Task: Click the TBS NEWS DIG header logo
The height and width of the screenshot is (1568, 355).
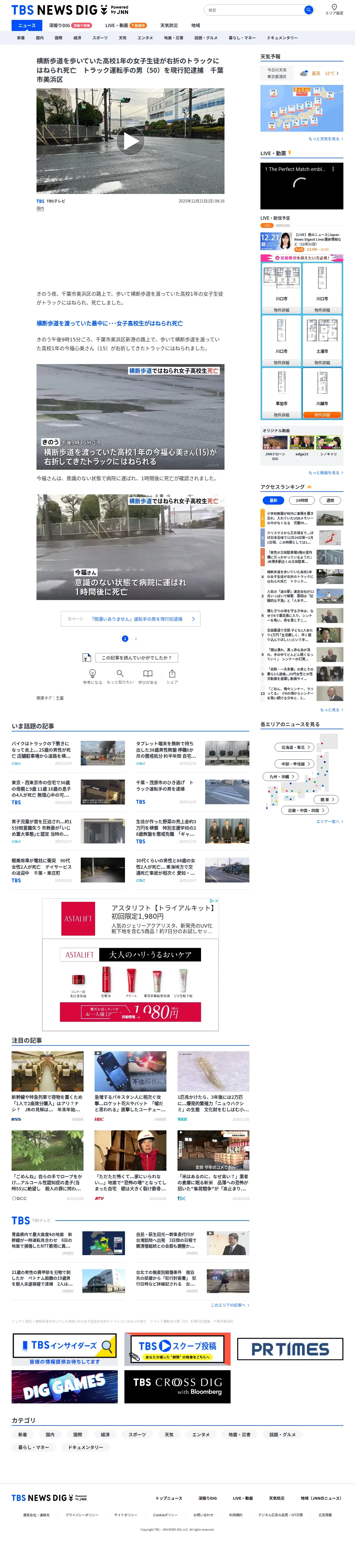Action: coord(70,10)
